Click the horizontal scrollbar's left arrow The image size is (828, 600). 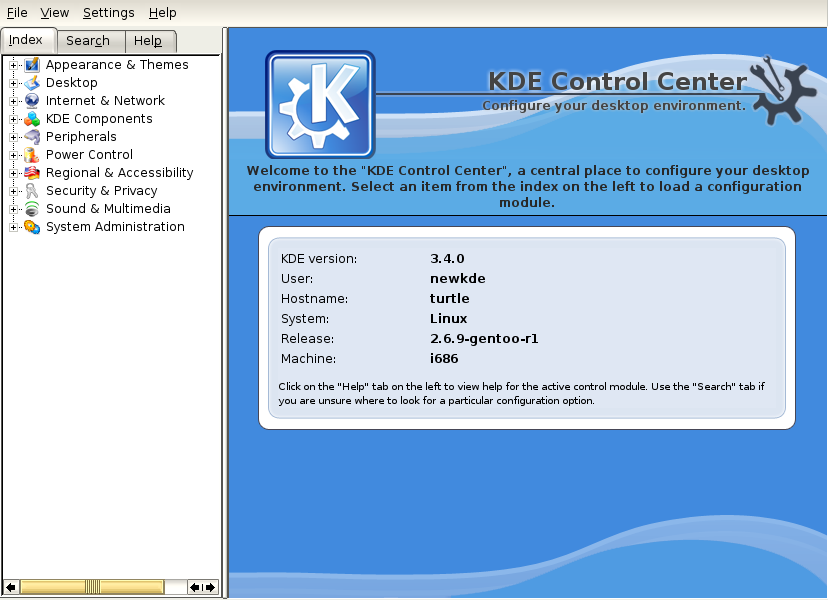tap(11, 587)
